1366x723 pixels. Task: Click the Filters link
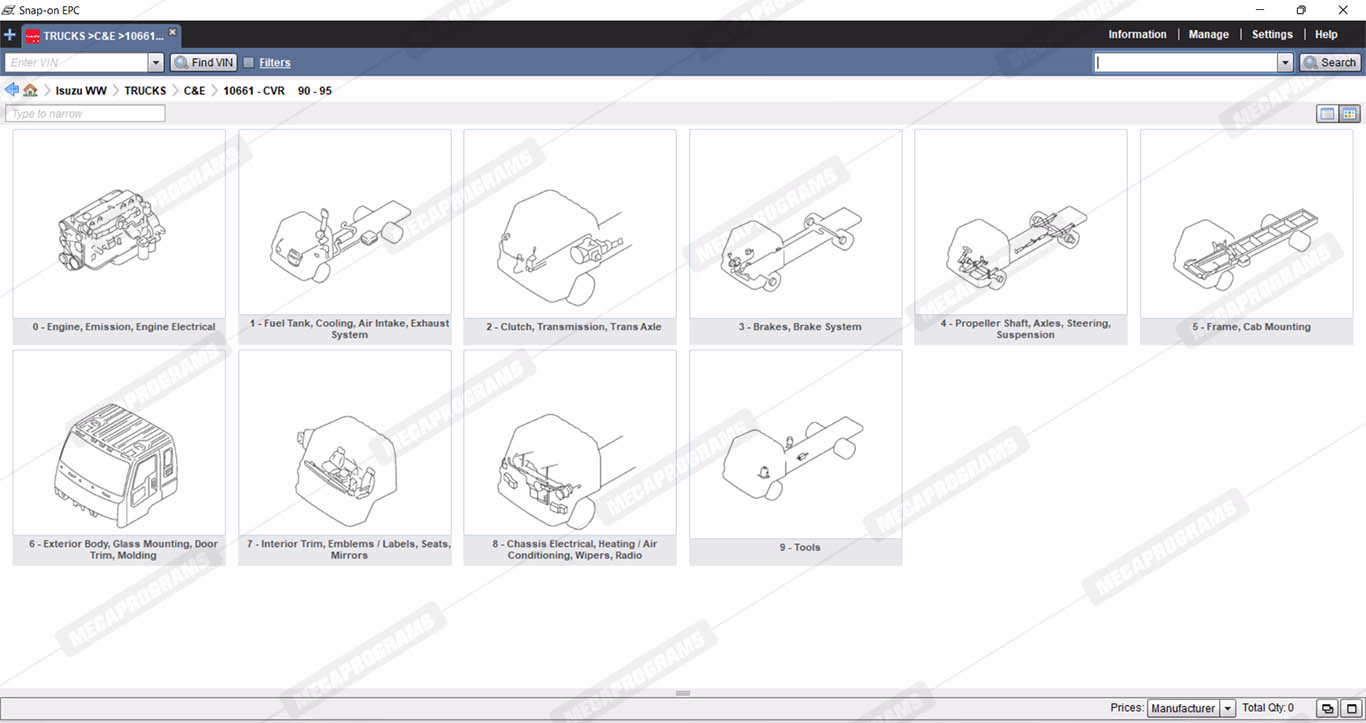pyautogui.click(x=275, y=62)
